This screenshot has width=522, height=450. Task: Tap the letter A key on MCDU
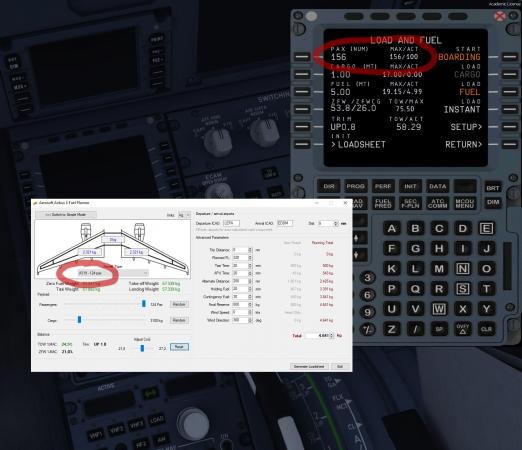pyautogui.click(x=392, y=228)
